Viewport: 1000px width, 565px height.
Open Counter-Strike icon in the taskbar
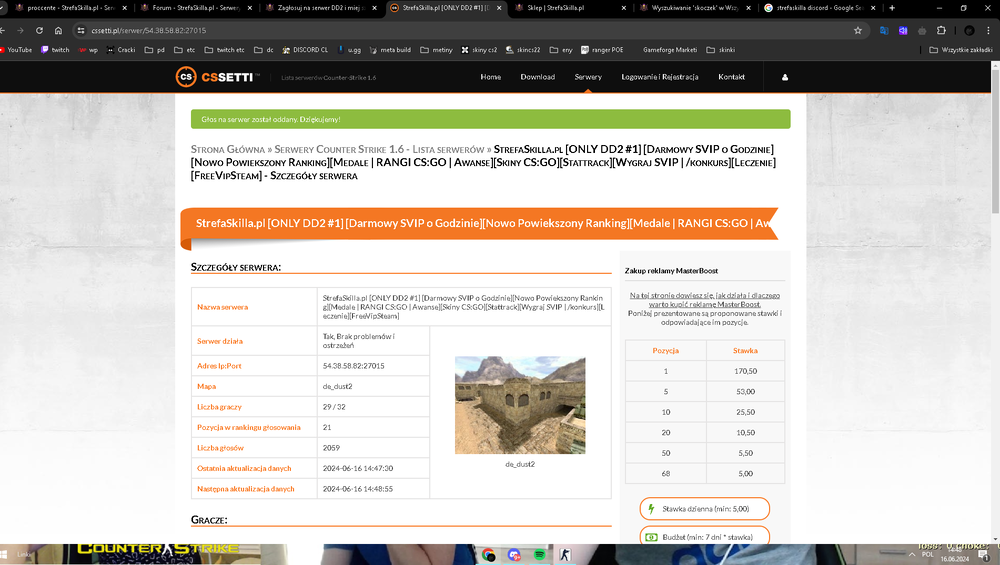(x=565, y=555)
